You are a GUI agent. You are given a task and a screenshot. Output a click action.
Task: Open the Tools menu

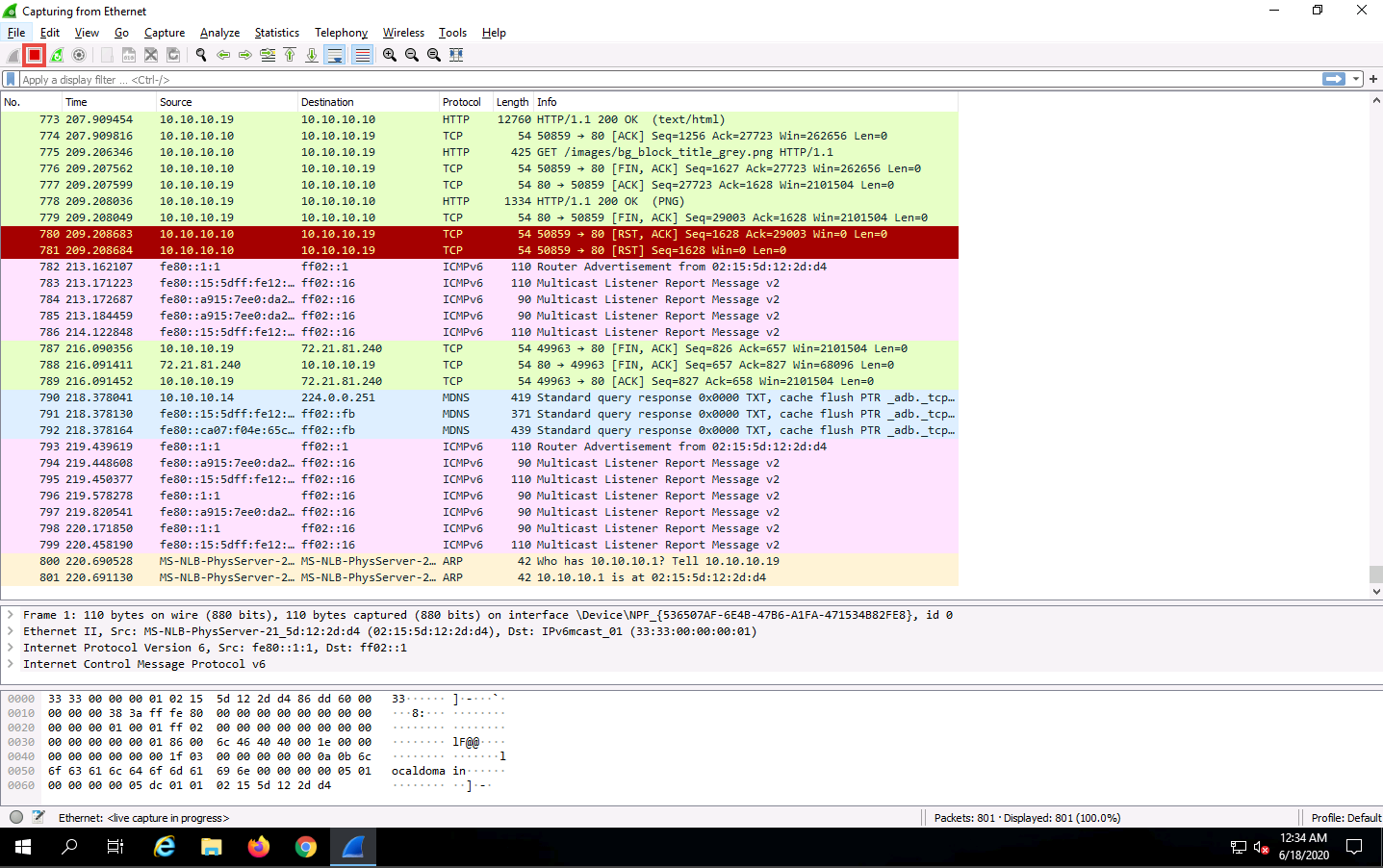pyautogui.click(x=452, y=33)
